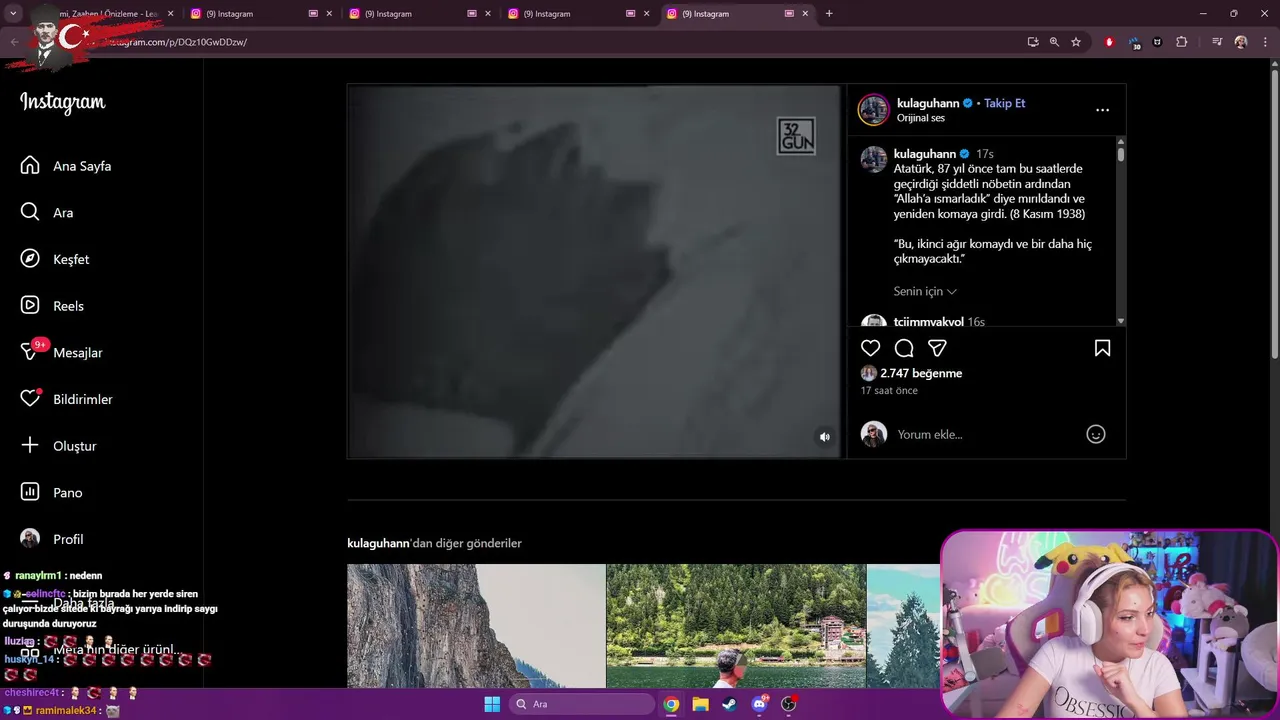Click the install app icon in address bar

(x=1033, y=42)
